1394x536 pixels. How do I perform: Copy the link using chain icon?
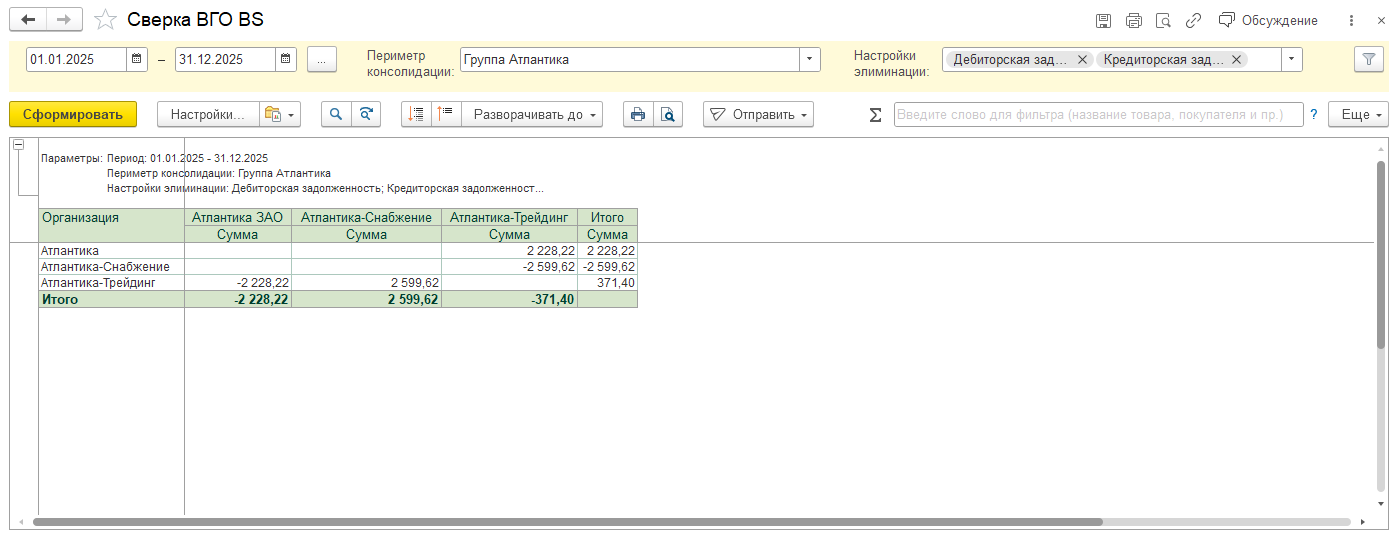pyautogui.click(x=1193, y=20)
